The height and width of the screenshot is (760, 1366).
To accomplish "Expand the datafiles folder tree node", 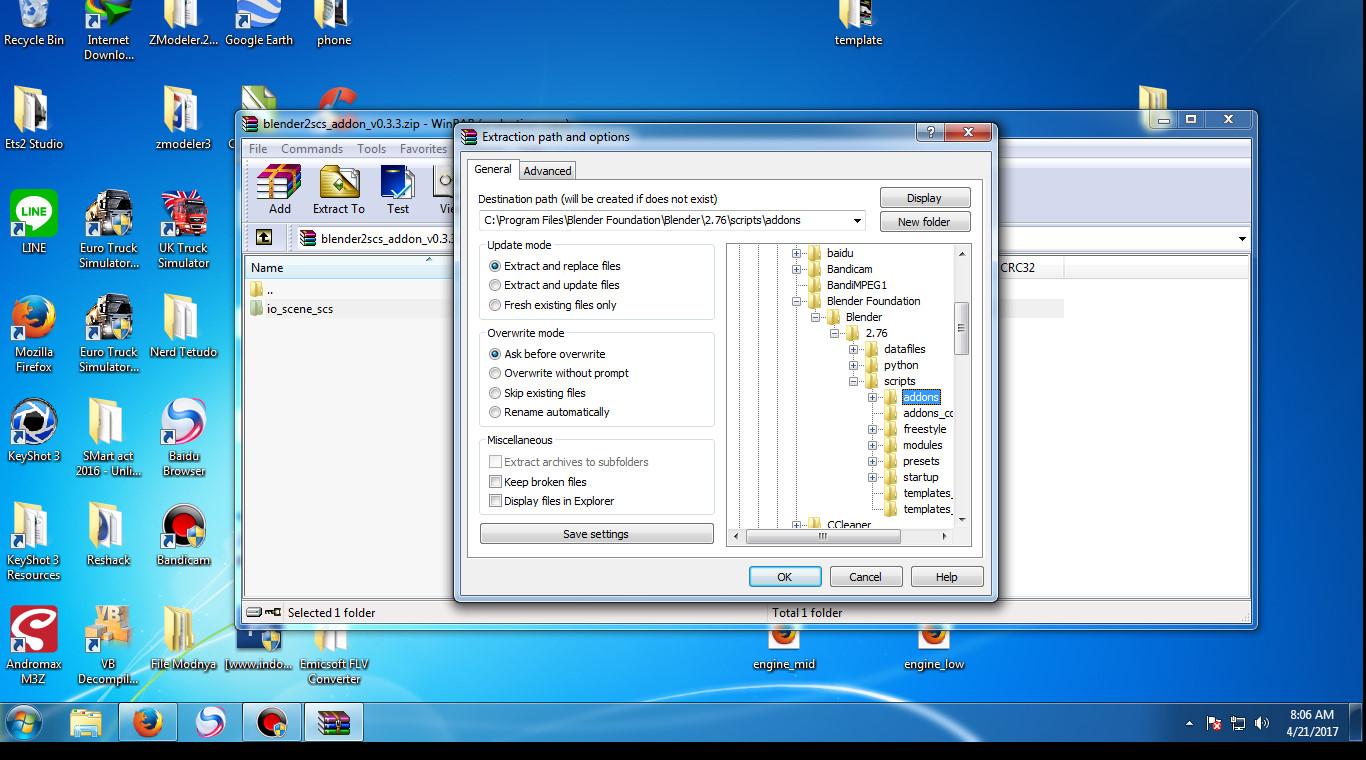I will coord(853,349).
